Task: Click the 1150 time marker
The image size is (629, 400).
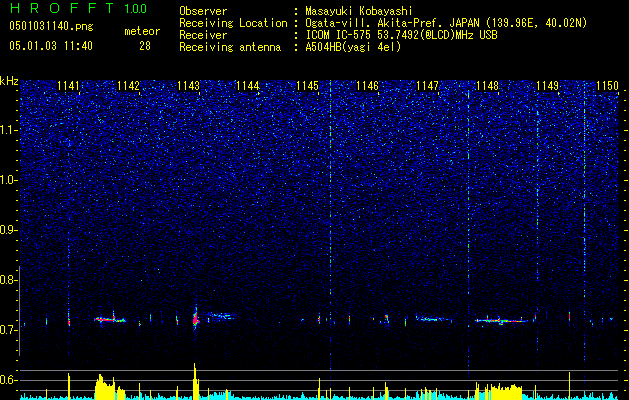Action: click(607, 86)
